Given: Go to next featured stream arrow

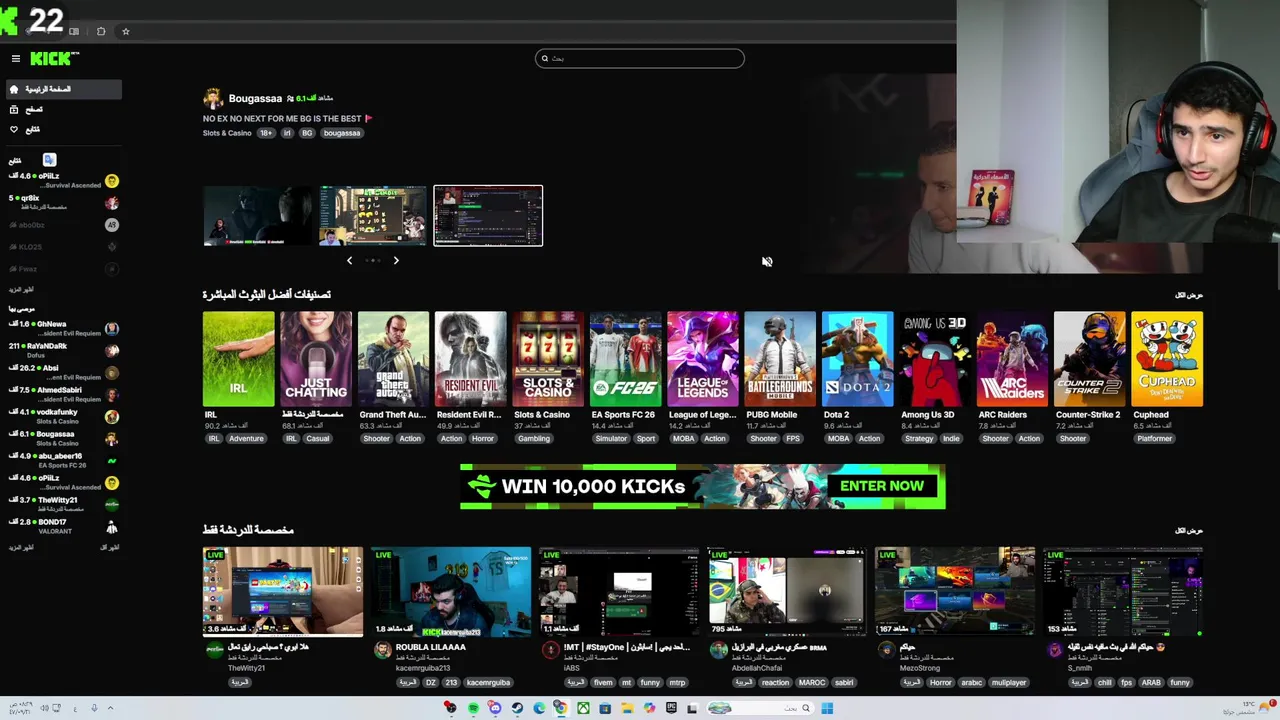Looking at the screenshot, I should click(396, 260).
